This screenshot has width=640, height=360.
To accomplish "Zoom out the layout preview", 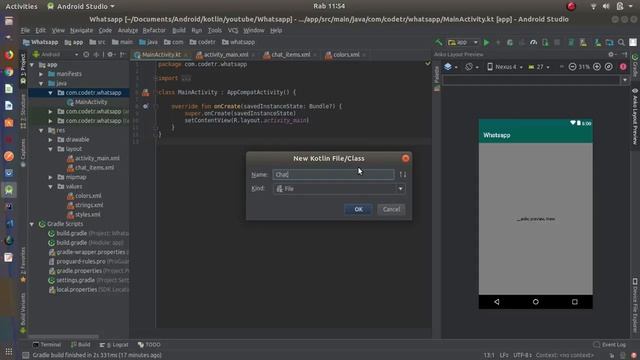I will click(x=572, y=67).
